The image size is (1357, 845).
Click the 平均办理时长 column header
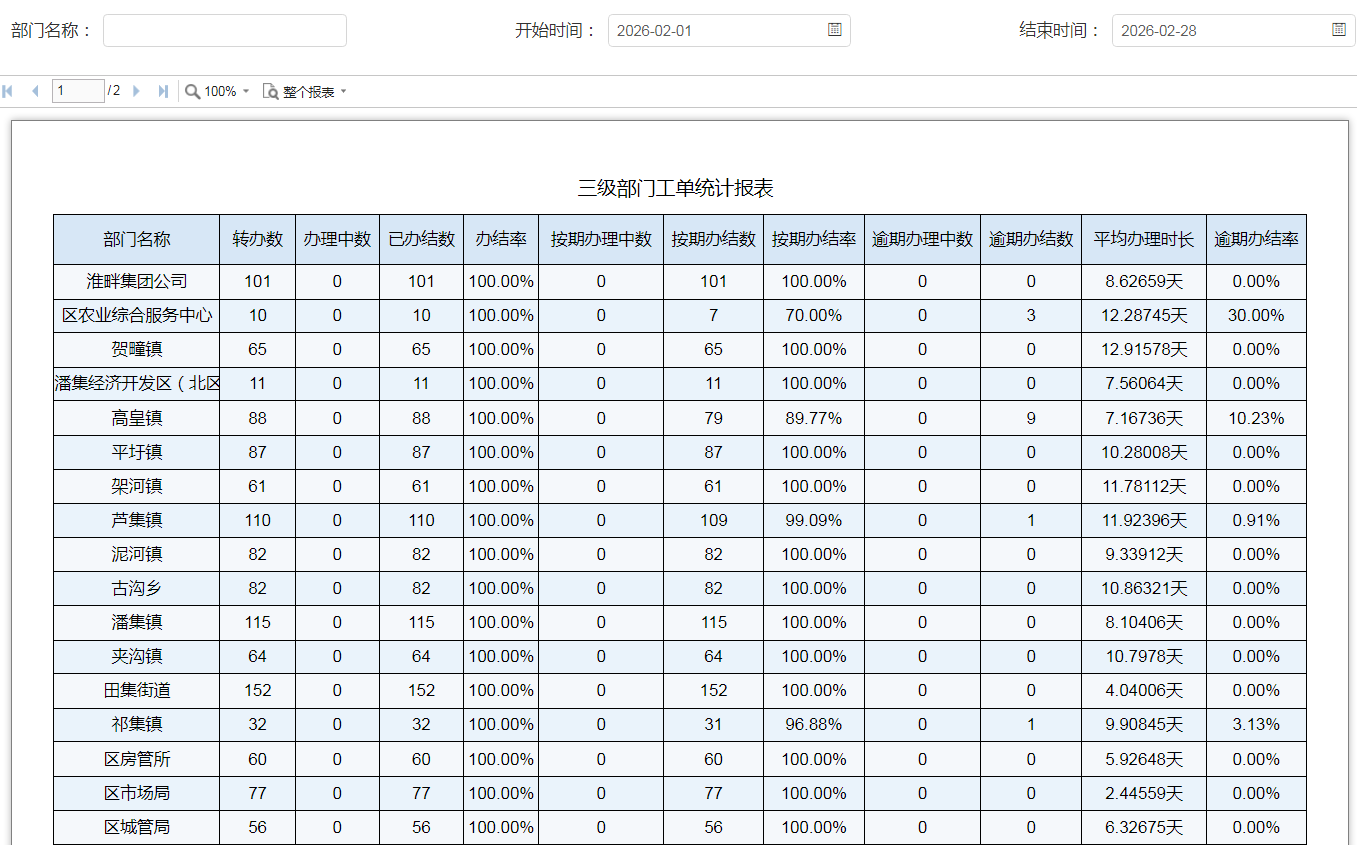[x=1143, y=240]
